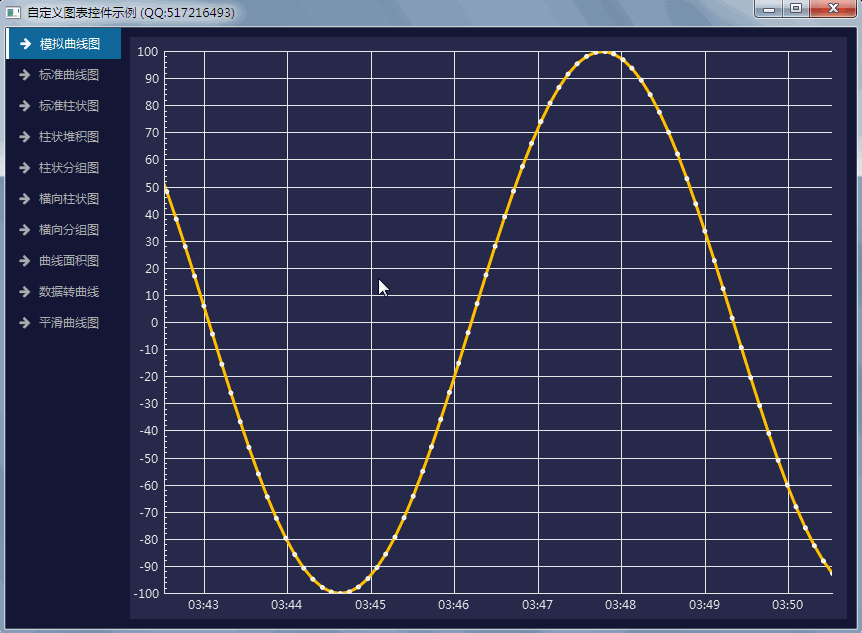Click the 100 value on the Y axis
862x633 pixels.
(148, 52)
